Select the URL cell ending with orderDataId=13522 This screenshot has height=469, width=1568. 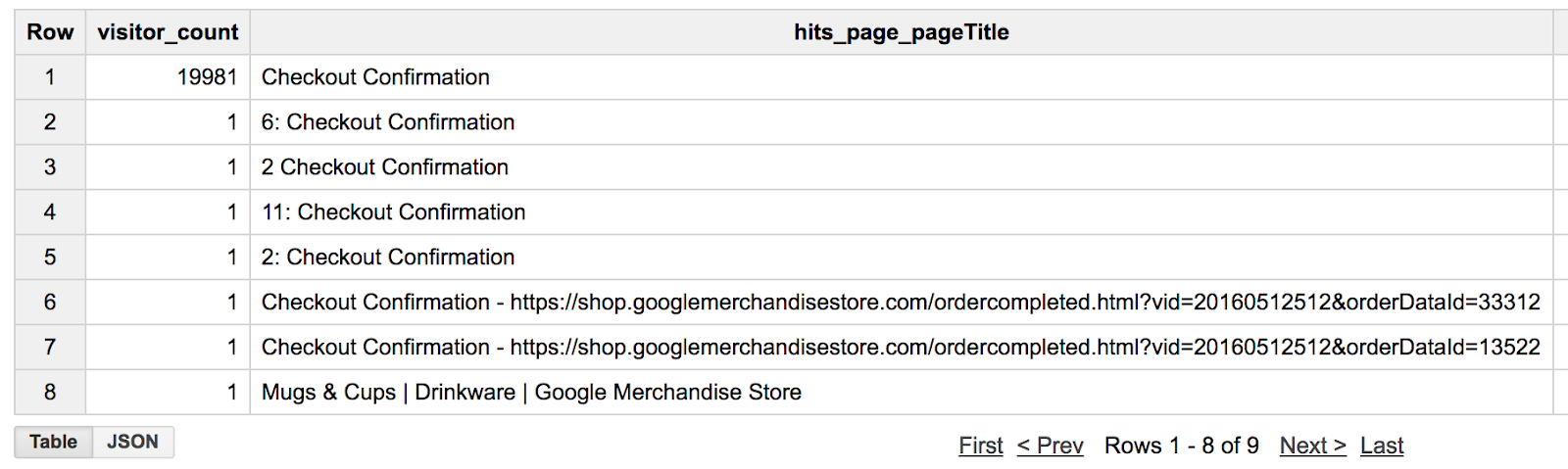coord(902,348)
